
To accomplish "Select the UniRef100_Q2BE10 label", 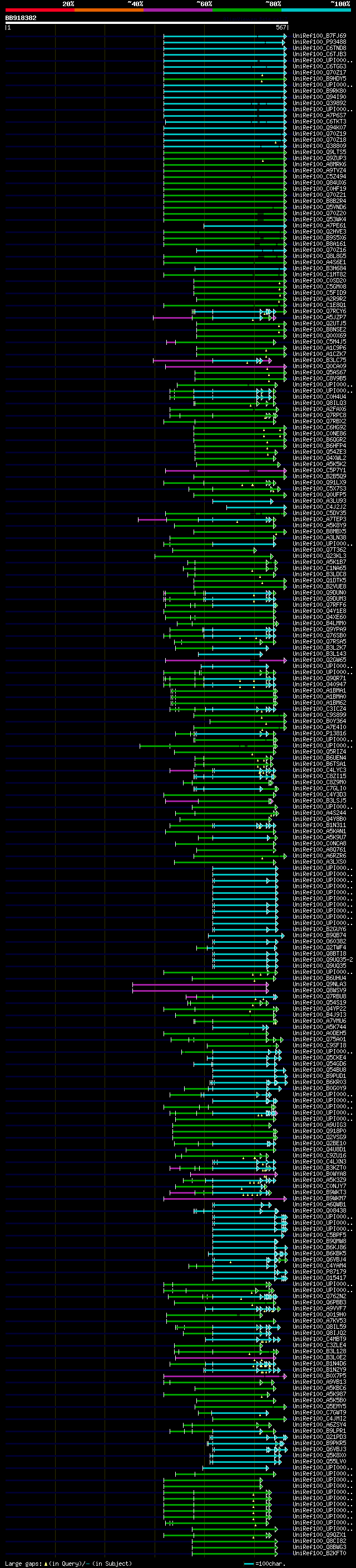I will [x=319, y=1143].
